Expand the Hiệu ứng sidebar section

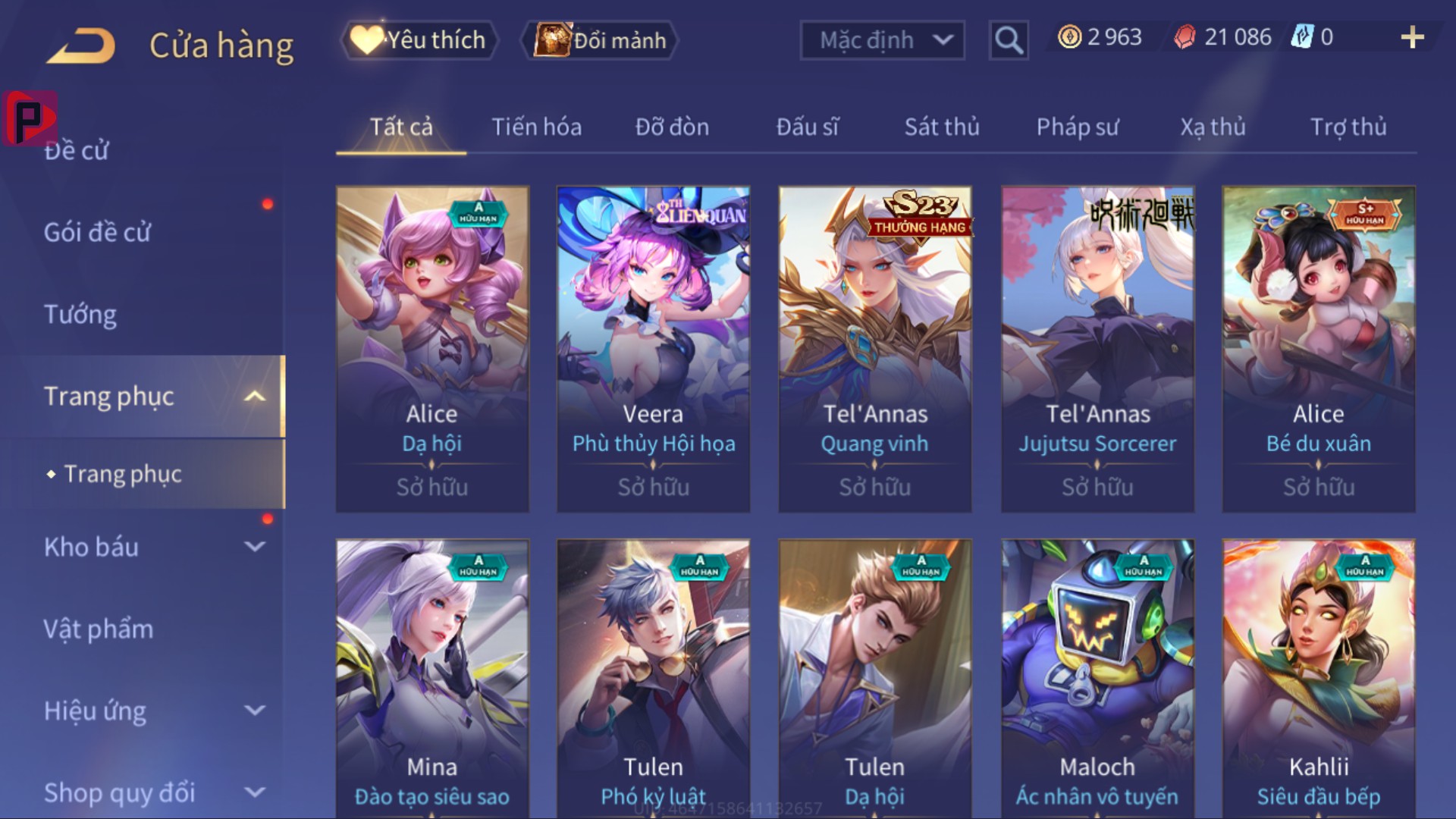click(255, 711)
